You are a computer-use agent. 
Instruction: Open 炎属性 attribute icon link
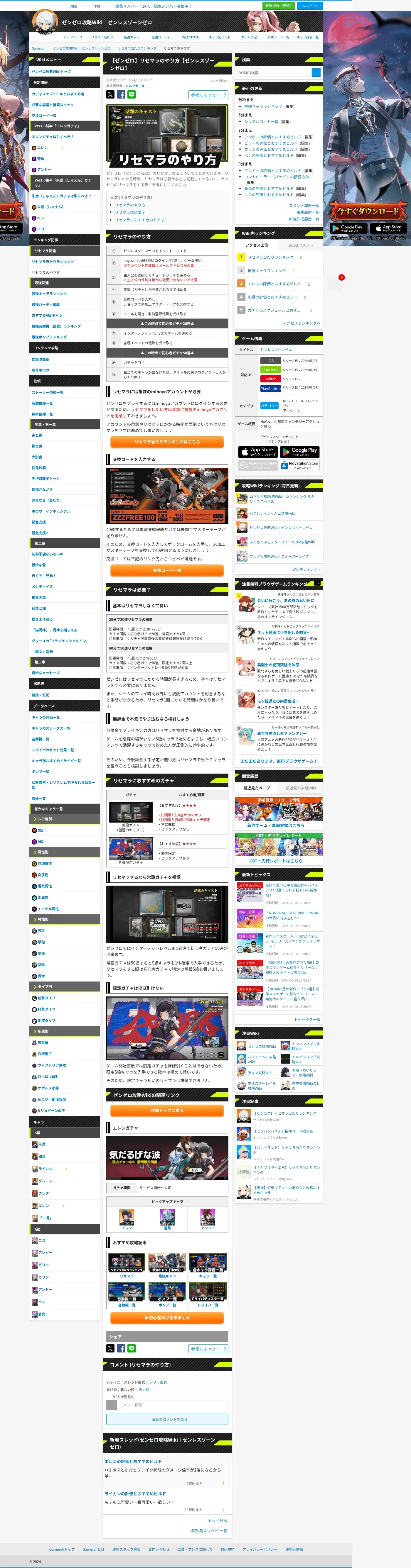click(34, 875)
